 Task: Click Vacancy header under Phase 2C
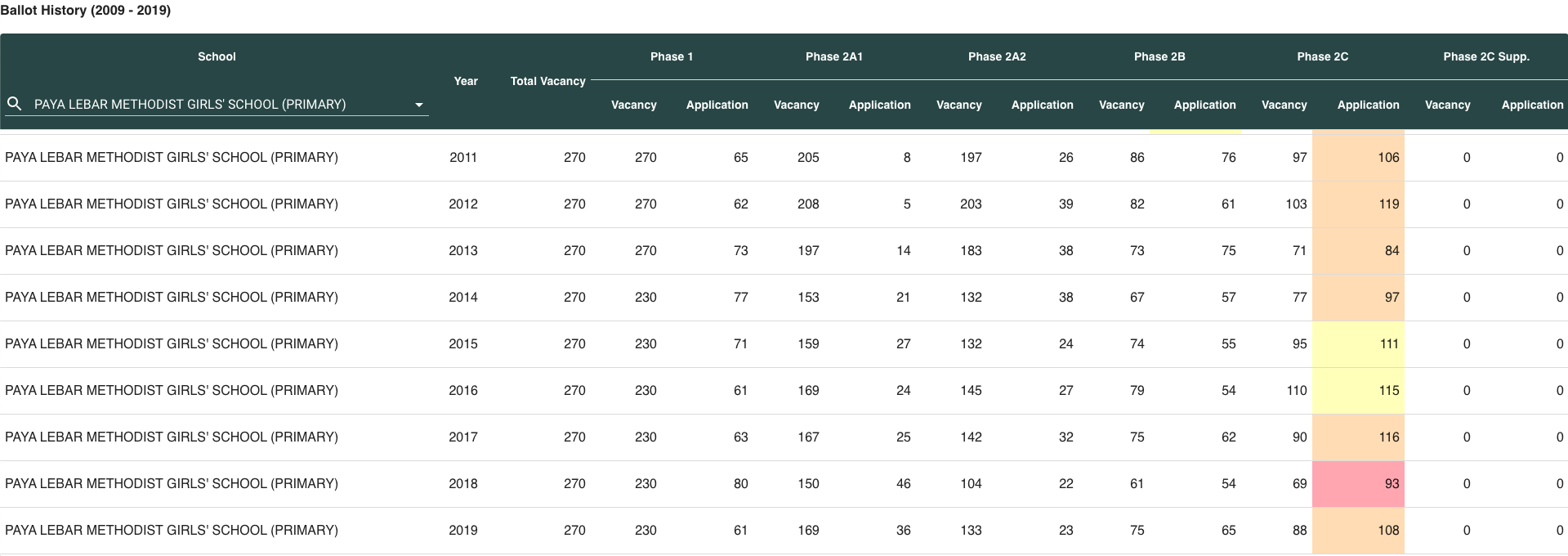[x=1284, y=105]
